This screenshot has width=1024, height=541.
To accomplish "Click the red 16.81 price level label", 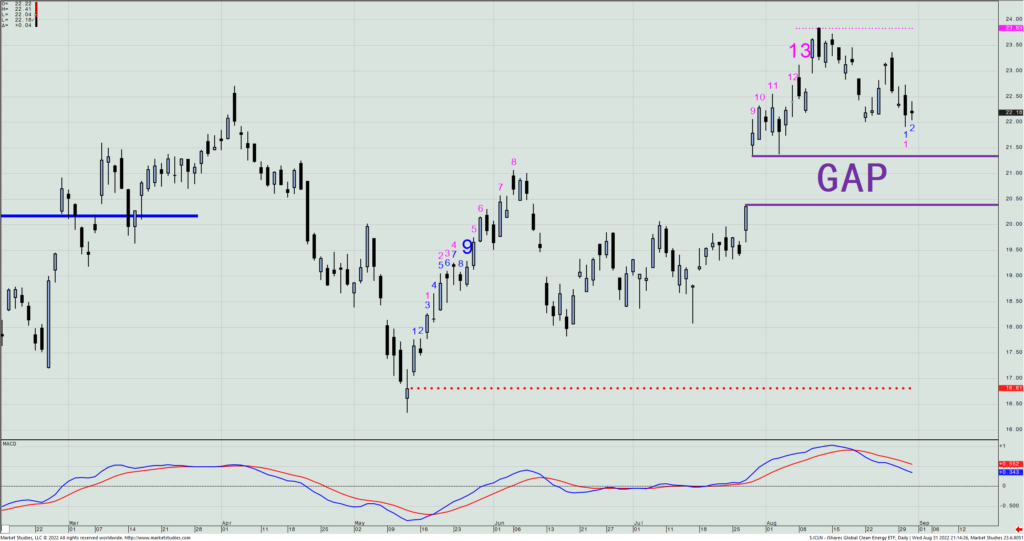I will tap(1011, 388).
